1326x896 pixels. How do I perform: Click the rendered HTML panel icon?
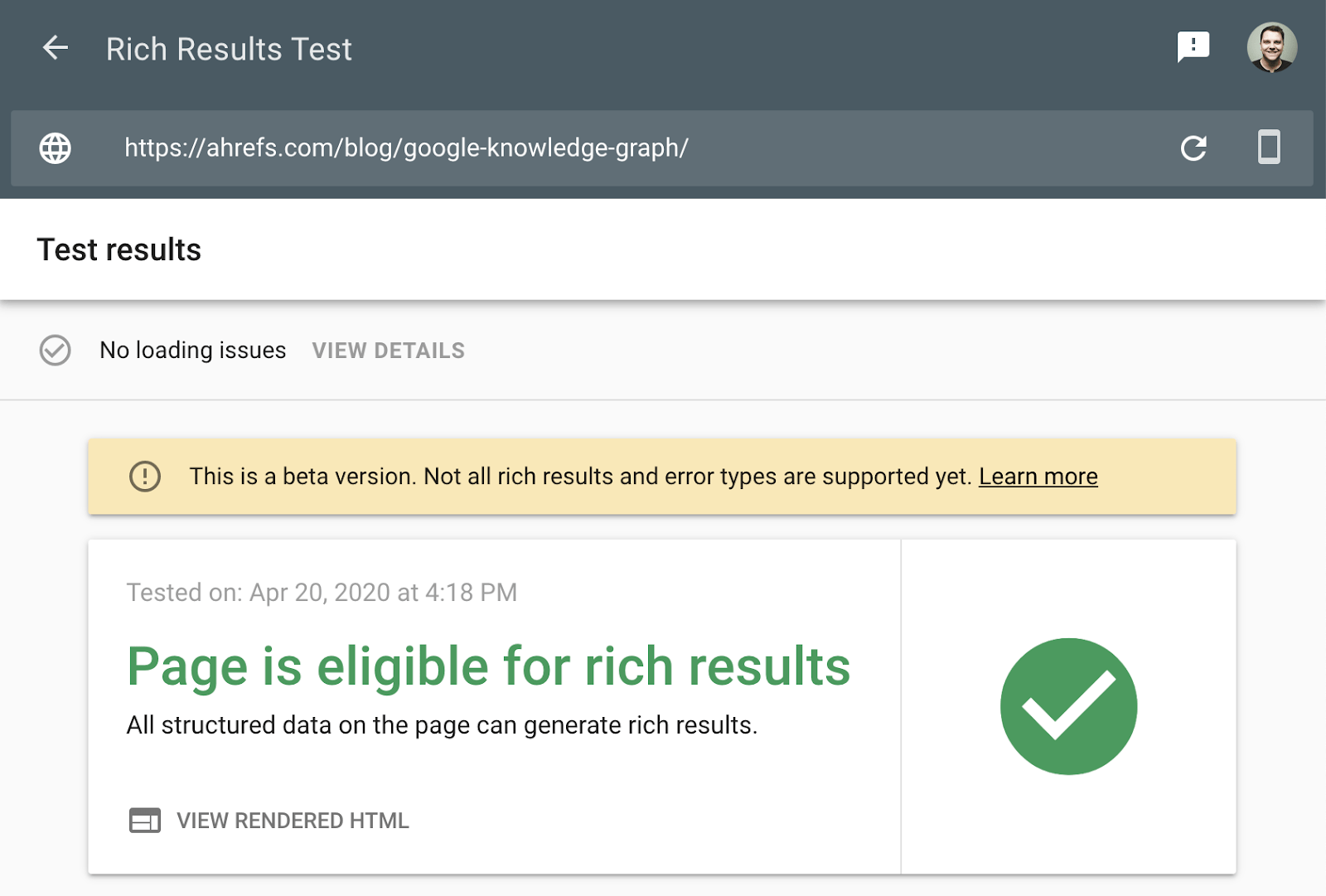(146, 821)
